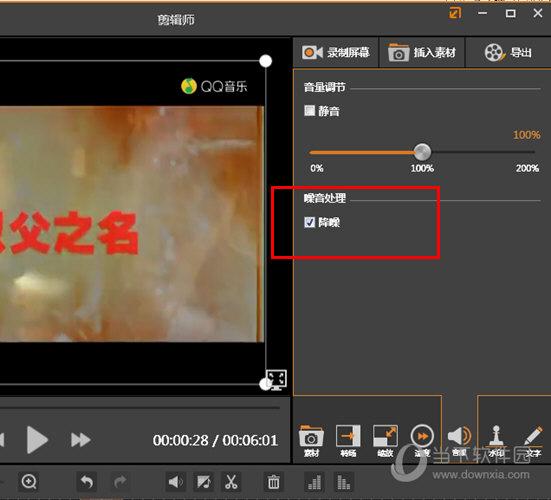Toggle the 静音 mute checkbox

tap(310, 111)
